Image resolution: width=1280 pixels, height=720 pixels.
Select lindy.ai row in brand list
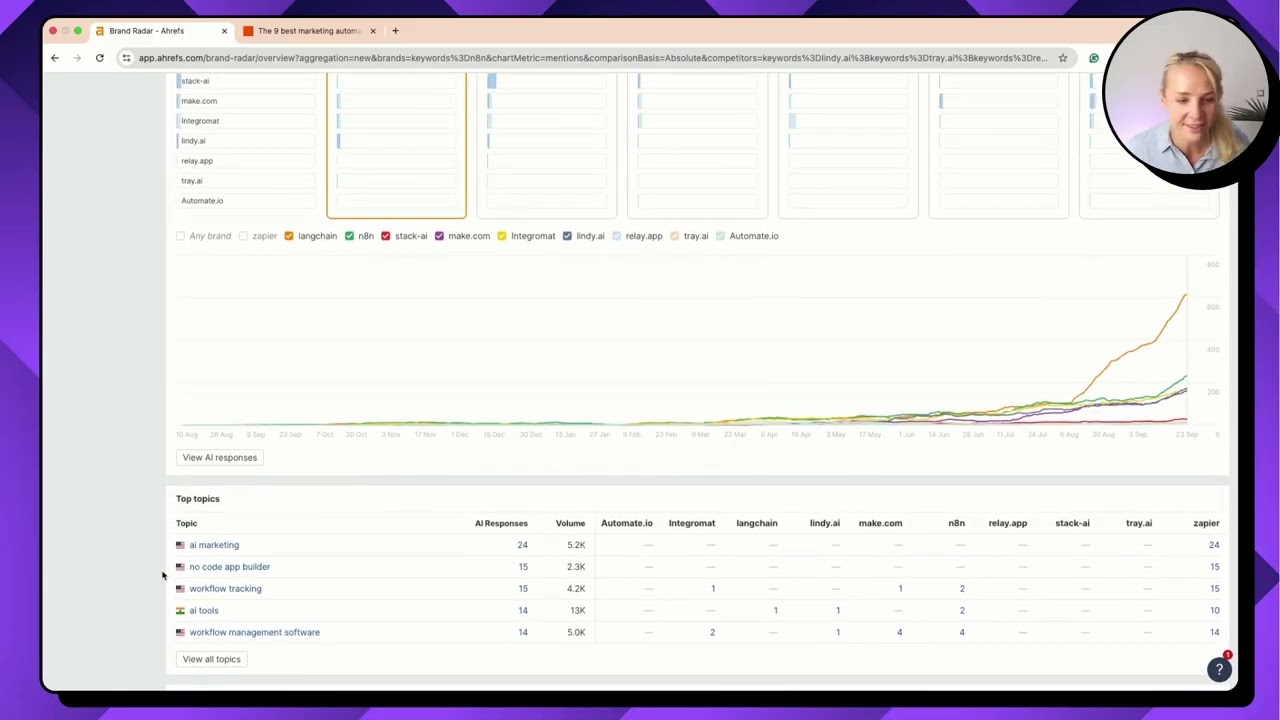(246, 141)
